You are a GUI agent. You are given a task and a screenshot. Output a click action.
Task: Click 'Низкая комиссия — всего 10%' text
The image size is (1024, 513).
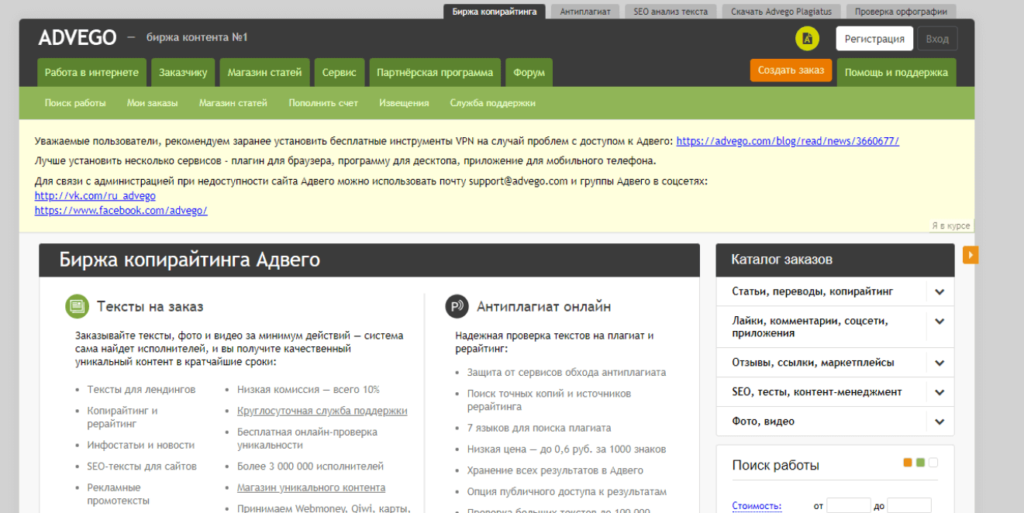308,390
